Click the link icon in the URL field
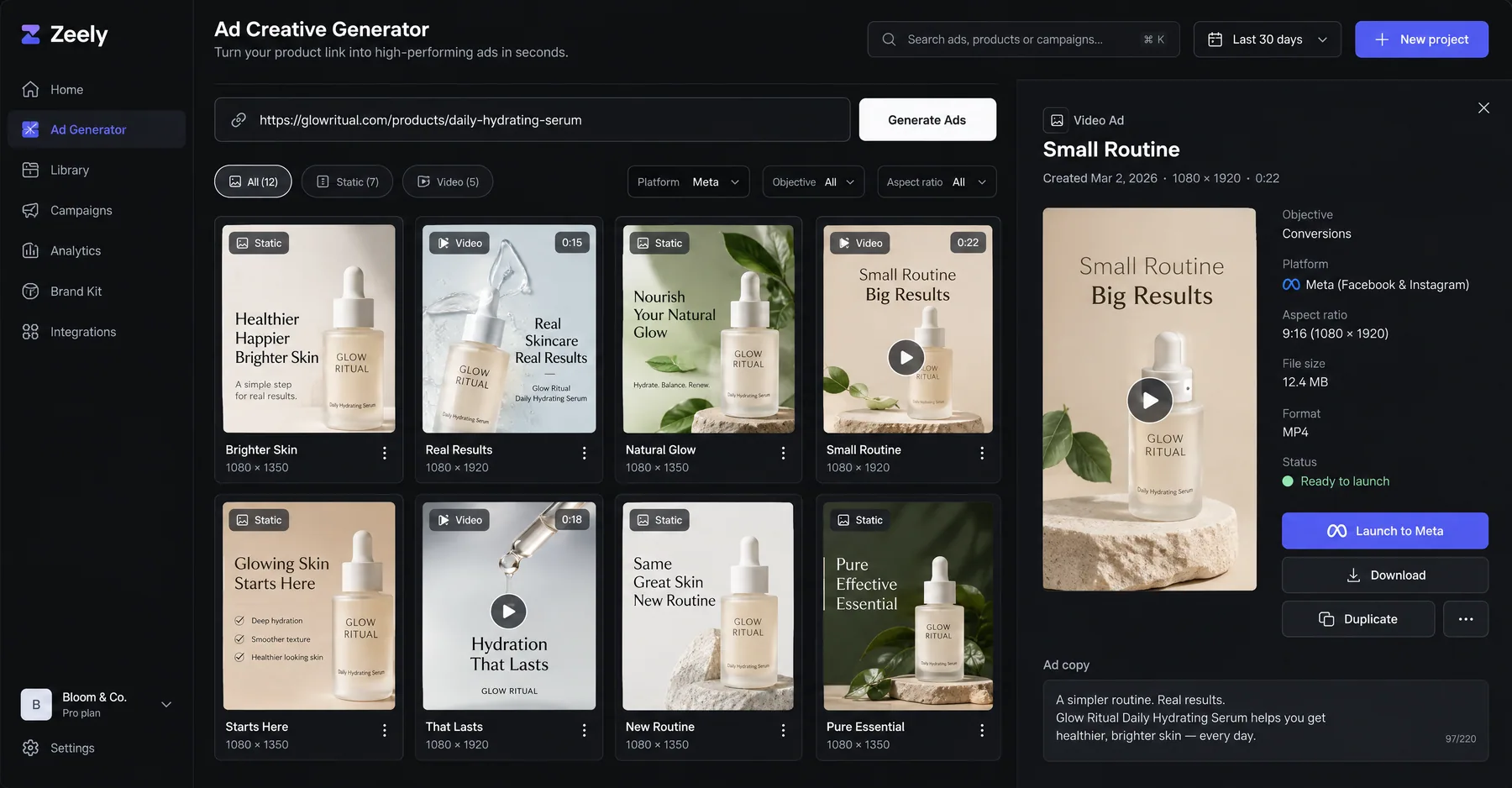This screenshot has height=788, width=1512. coord(239,120)
